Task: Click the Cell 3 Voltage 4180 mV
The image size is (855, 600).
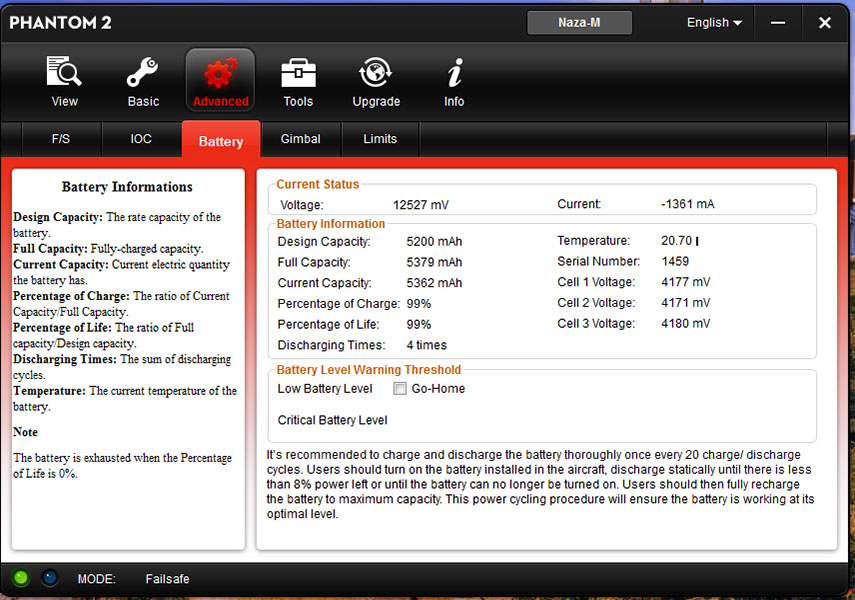Action: pos(686,323)
